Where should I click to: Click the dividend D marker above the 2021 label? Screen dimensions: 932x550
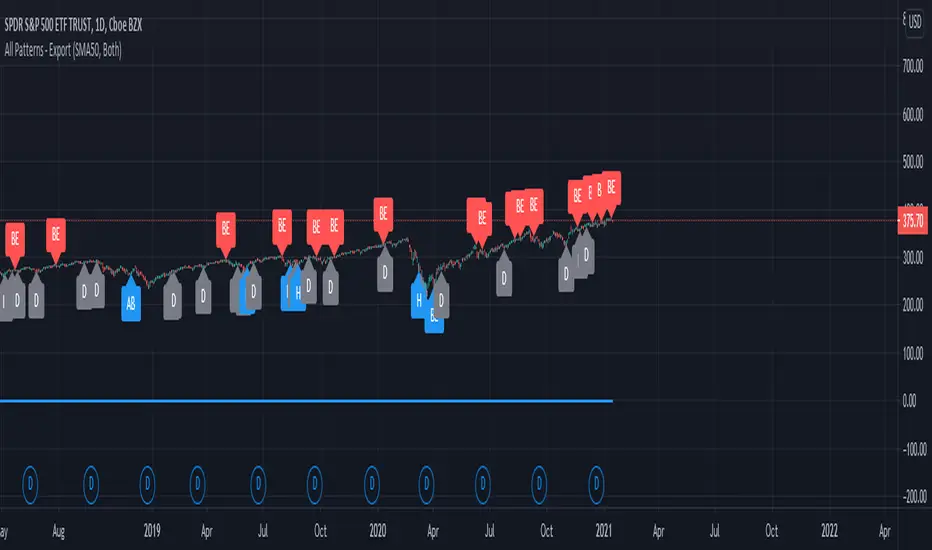pos(596,485)
